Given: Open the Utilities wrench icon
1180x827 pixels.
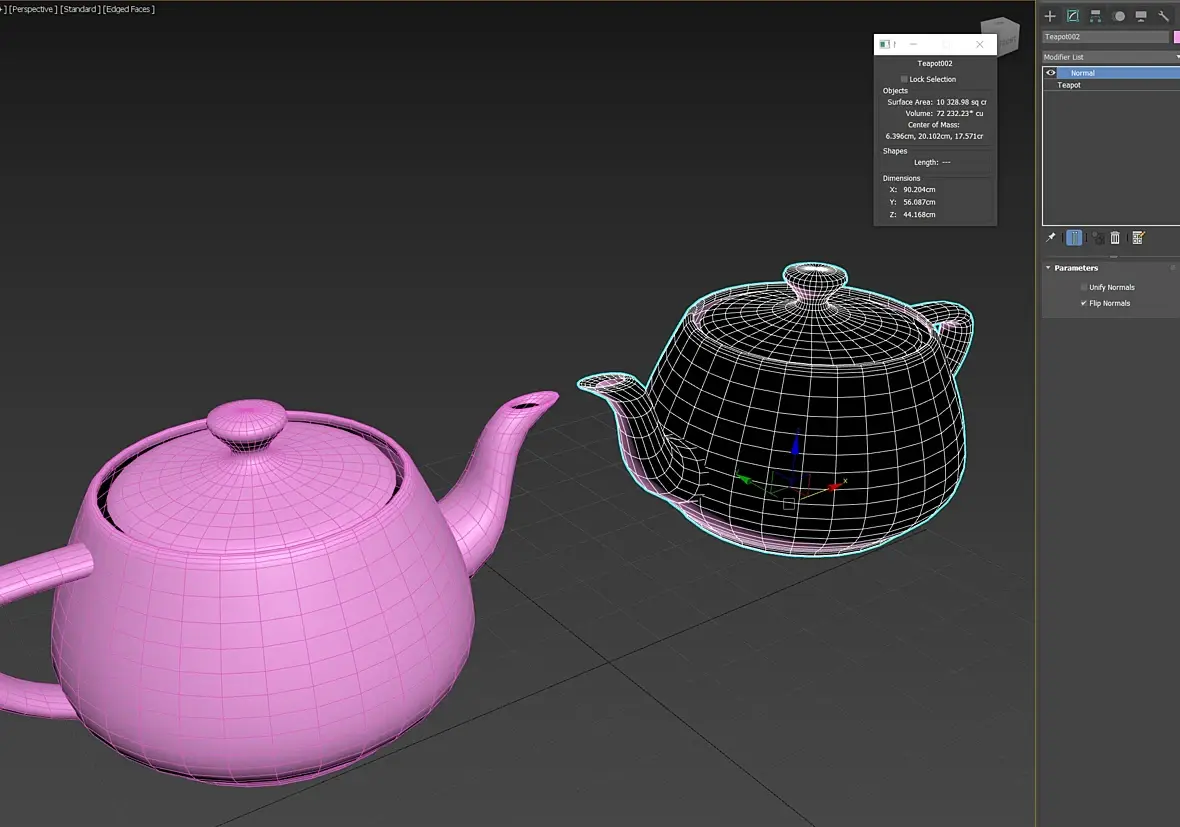Looking at the screenshot, I should [x=1163, y=16].
